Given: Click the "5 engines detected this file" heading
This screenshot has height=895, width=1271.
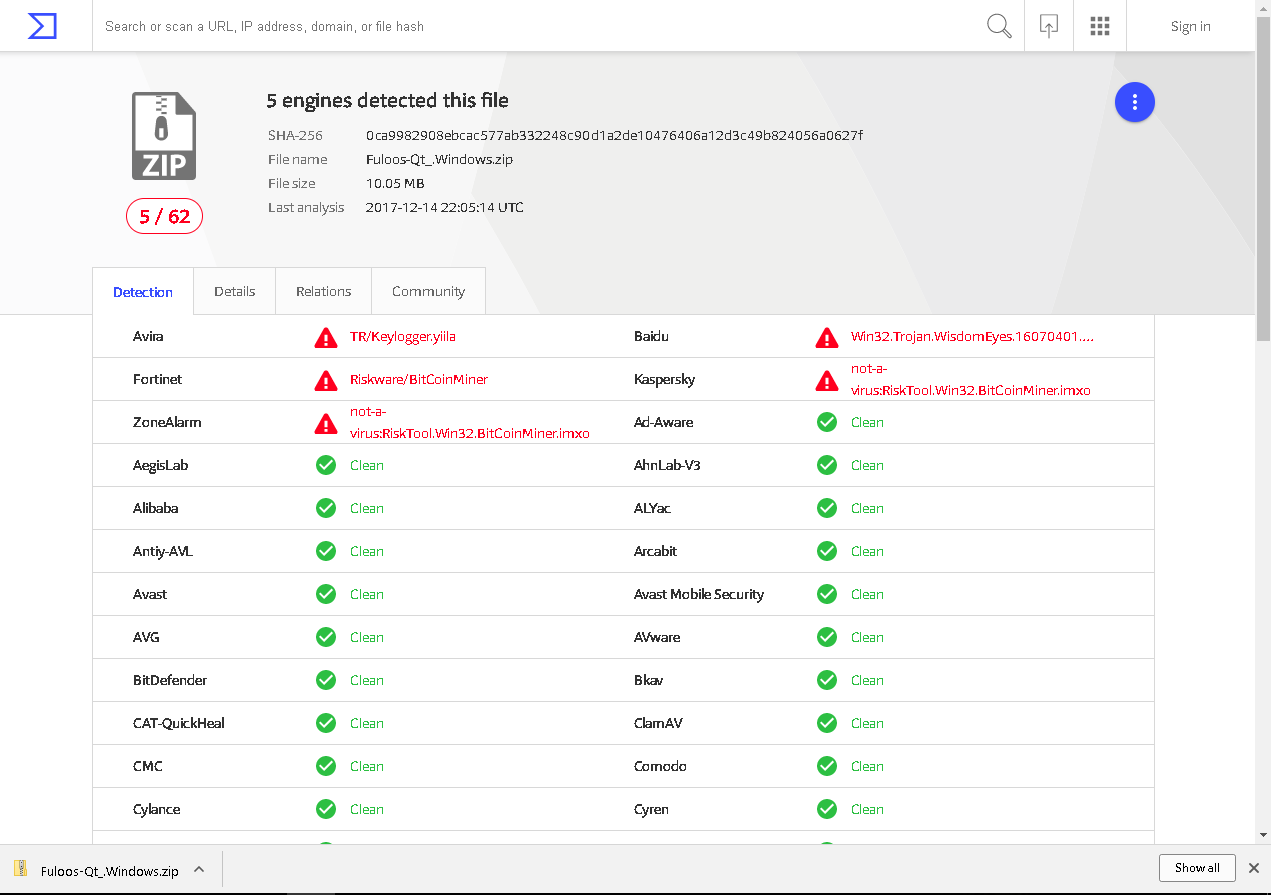Looking at the screenshot, I should pyautogui.click(x=388, y=101).
